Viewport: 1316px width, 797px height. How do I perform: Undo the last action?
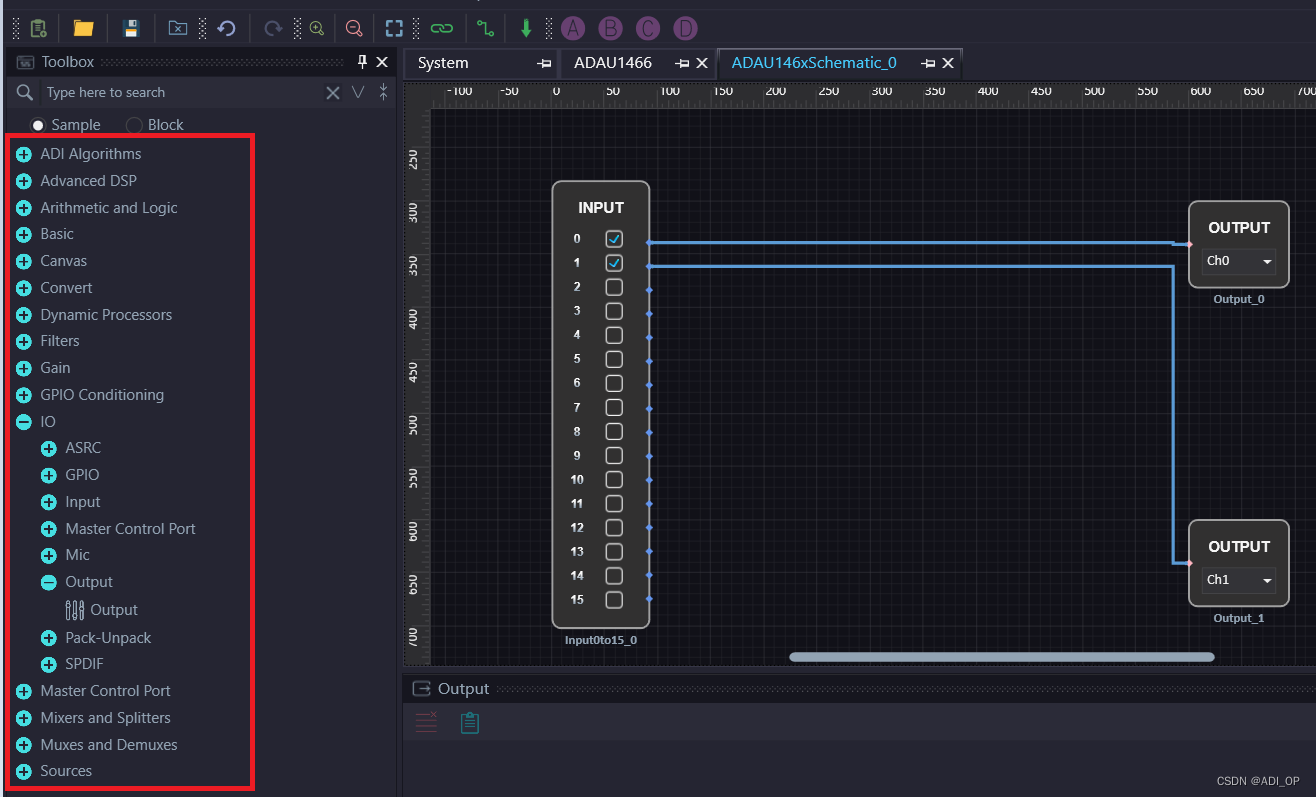tap(226, 28)
